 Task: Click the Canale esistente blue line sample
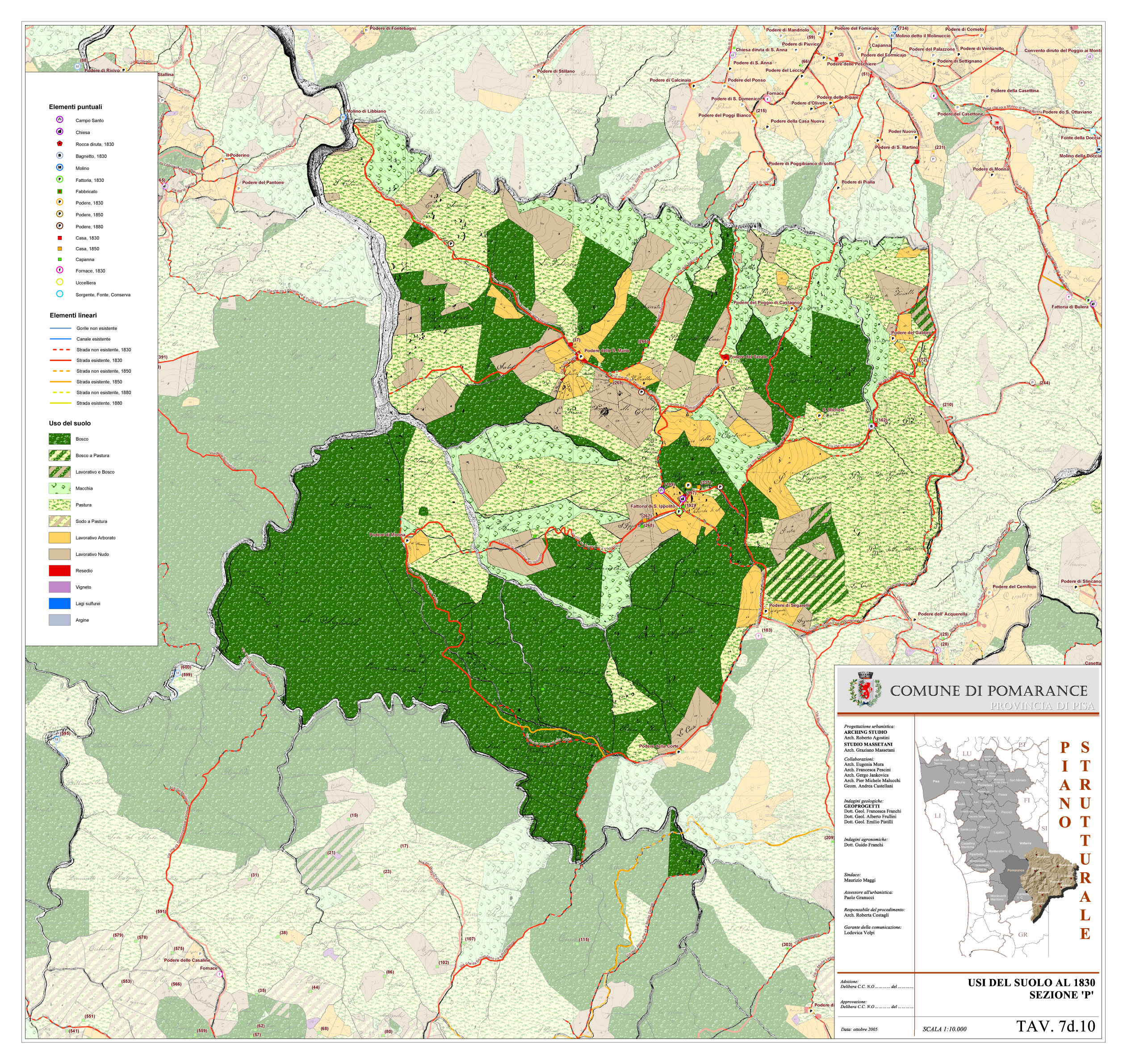click(60, 339)
